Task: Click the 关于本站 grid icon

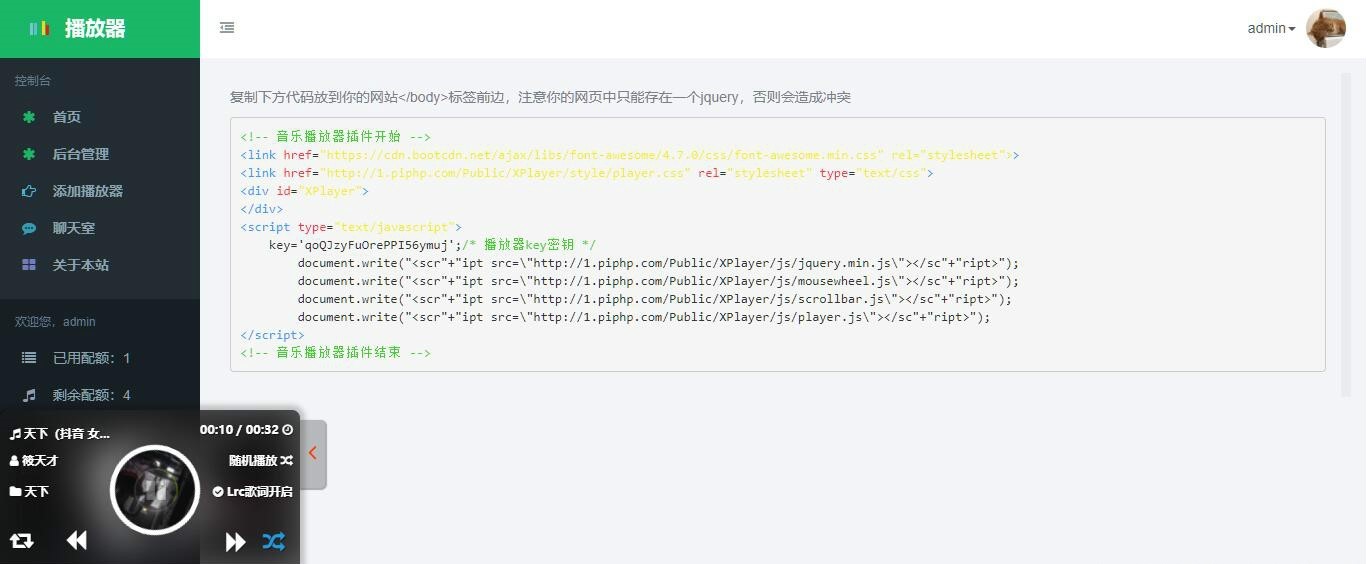Action: point(29,265)
